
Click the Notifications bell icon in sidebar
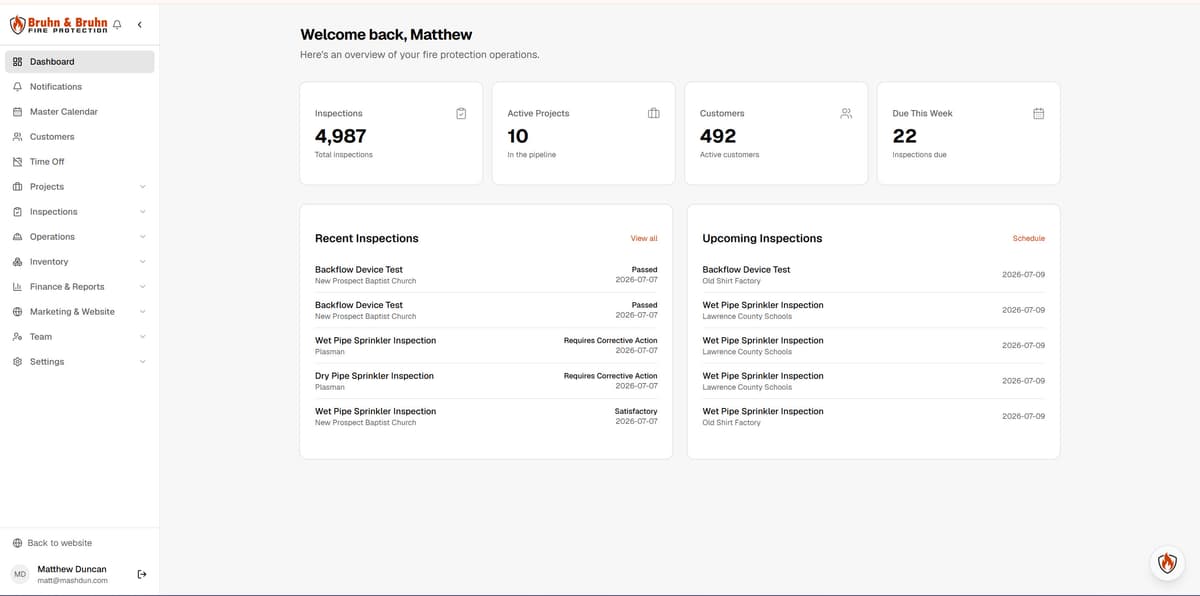click(17, 87)
